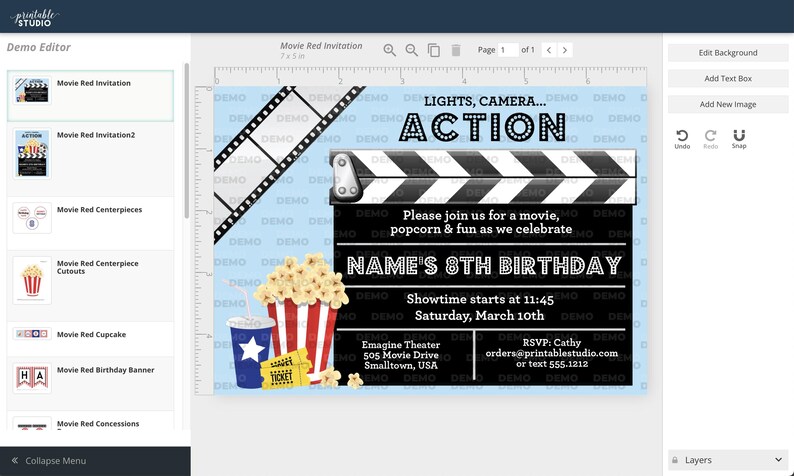Click the Birthday Banner HA thumbnail
794x476 pixels.
click(32, 378)
